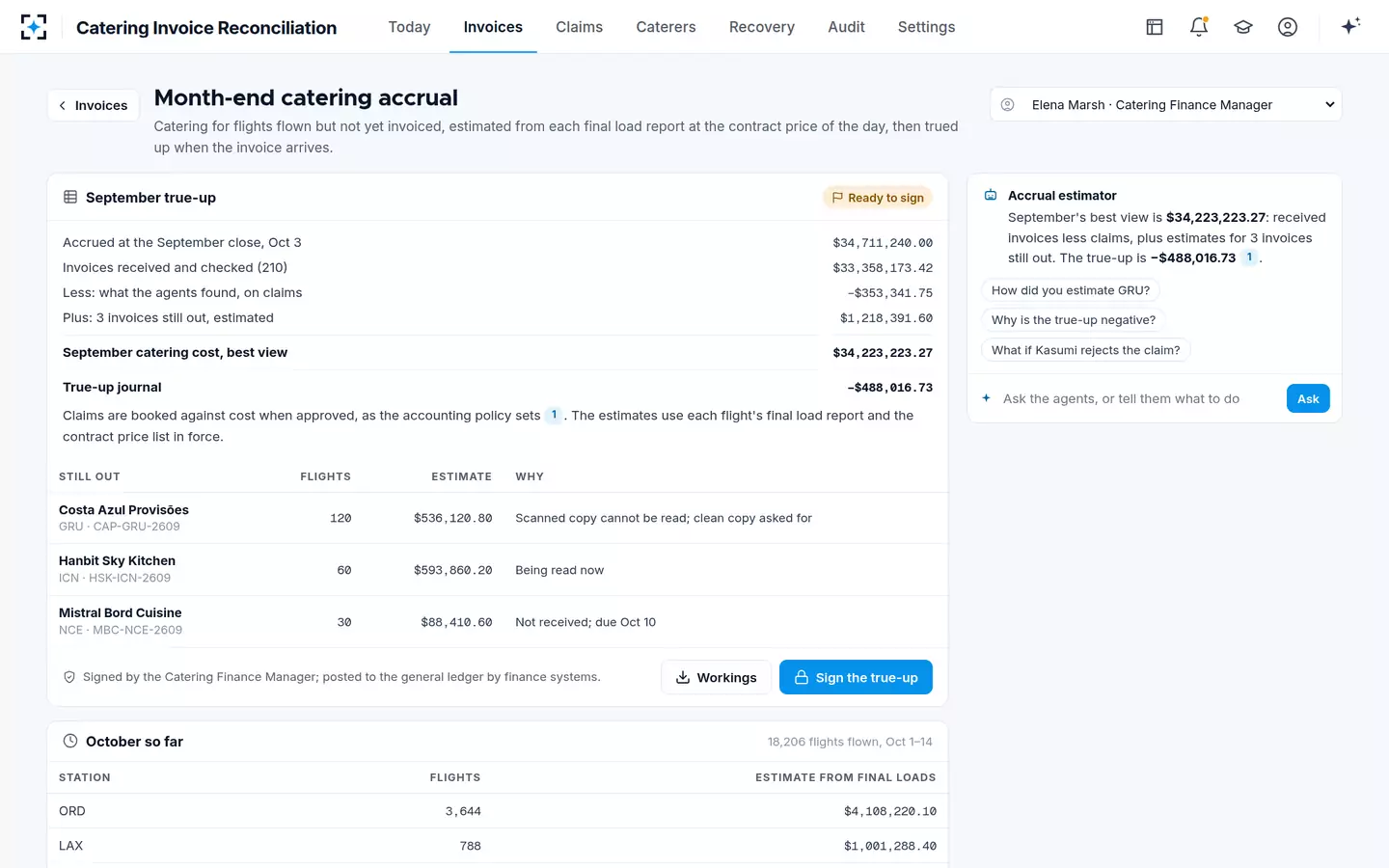Open the Audit tab
1389x868 pixels.
click(x=846, y=27)
